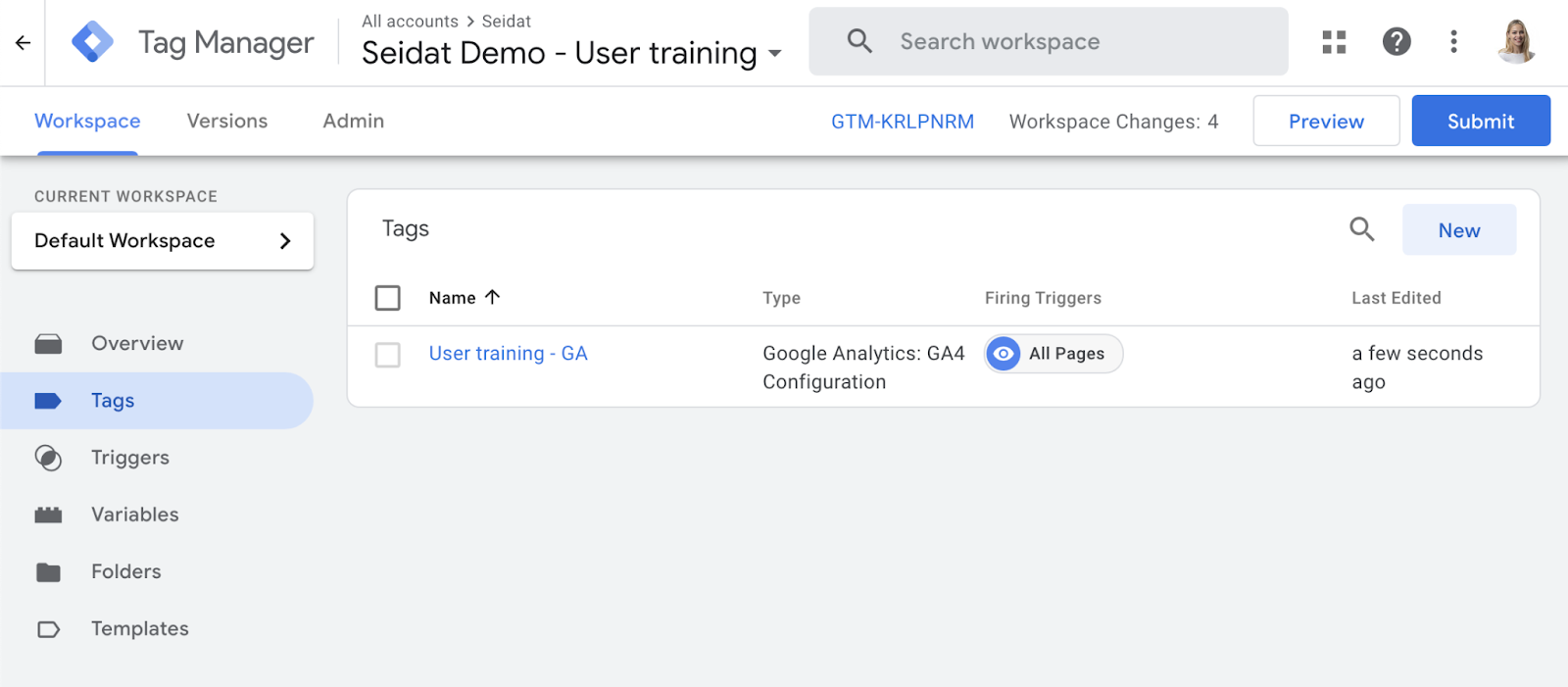Click the Triggers circle icon
1568x687 pixels.
48,458
